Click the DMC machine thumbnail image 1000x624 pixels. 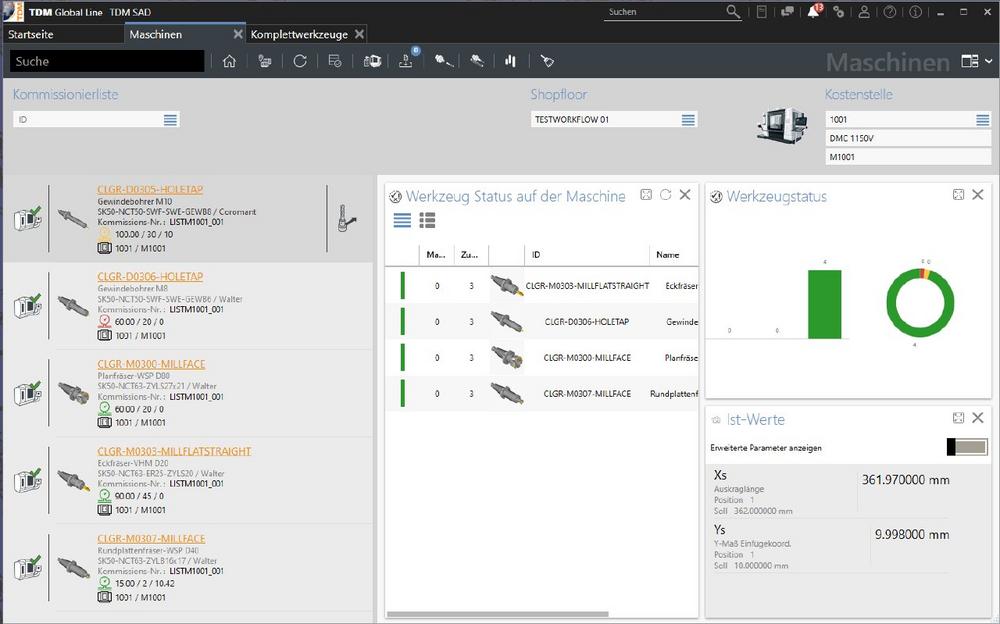point(783,124)
